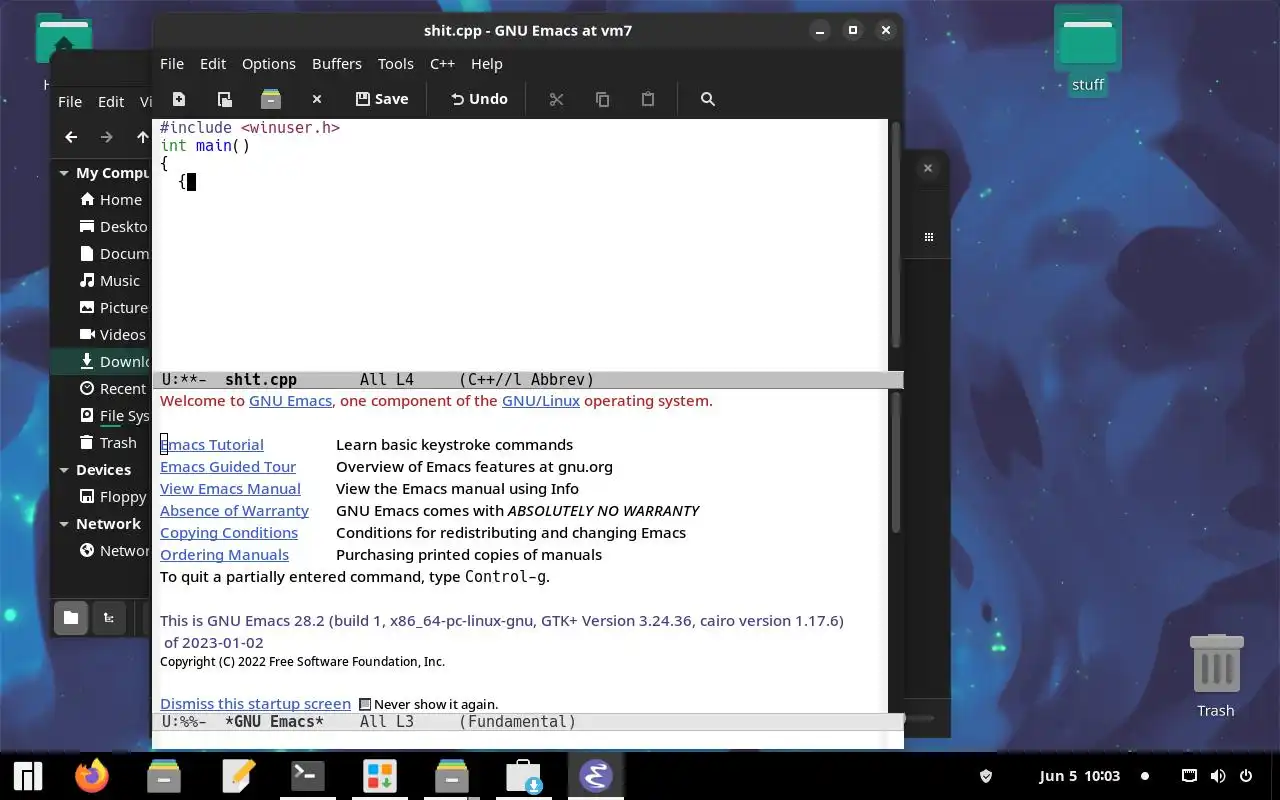The width and height of the screenshot is (1280, 800).
Task: Open the Ordering Manuals link
Action: click(x=224, y=555)
